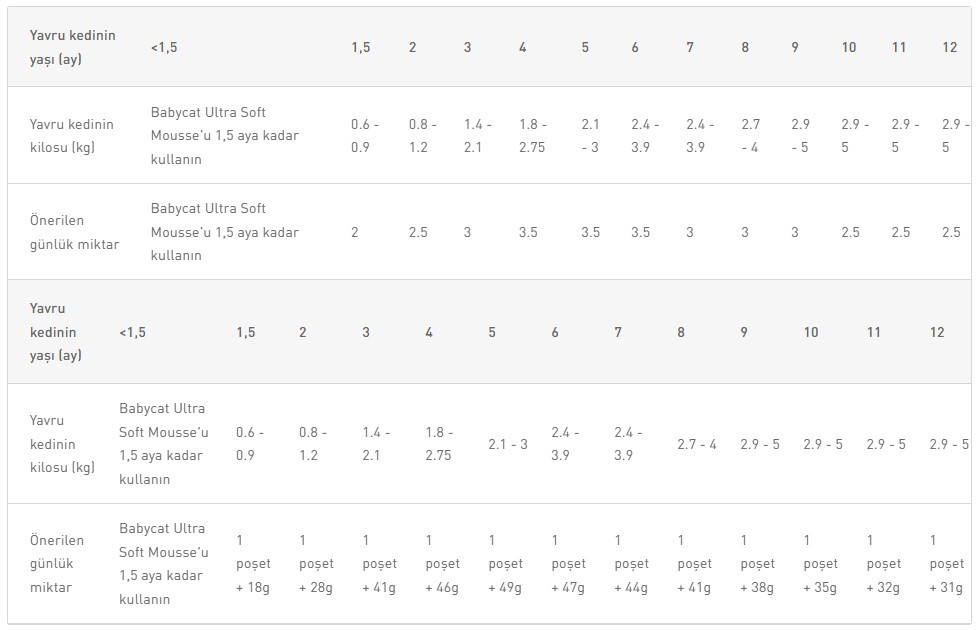This screenshot has height=630, width=979.
Task: Click the first table's 'Yavru kedinin yaşı (ay)' header
Action: coord(72,47)
